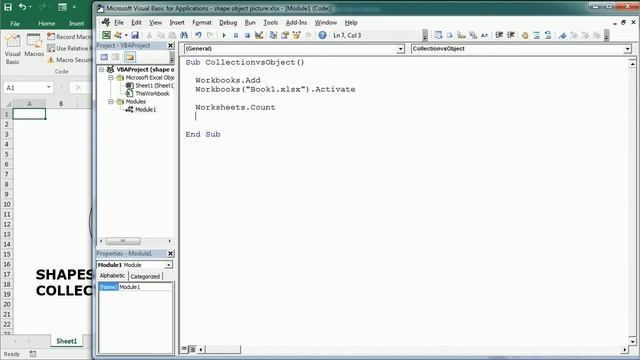
Task: Open the Module1 Module properties dropdown
Action: coord(168,265)
